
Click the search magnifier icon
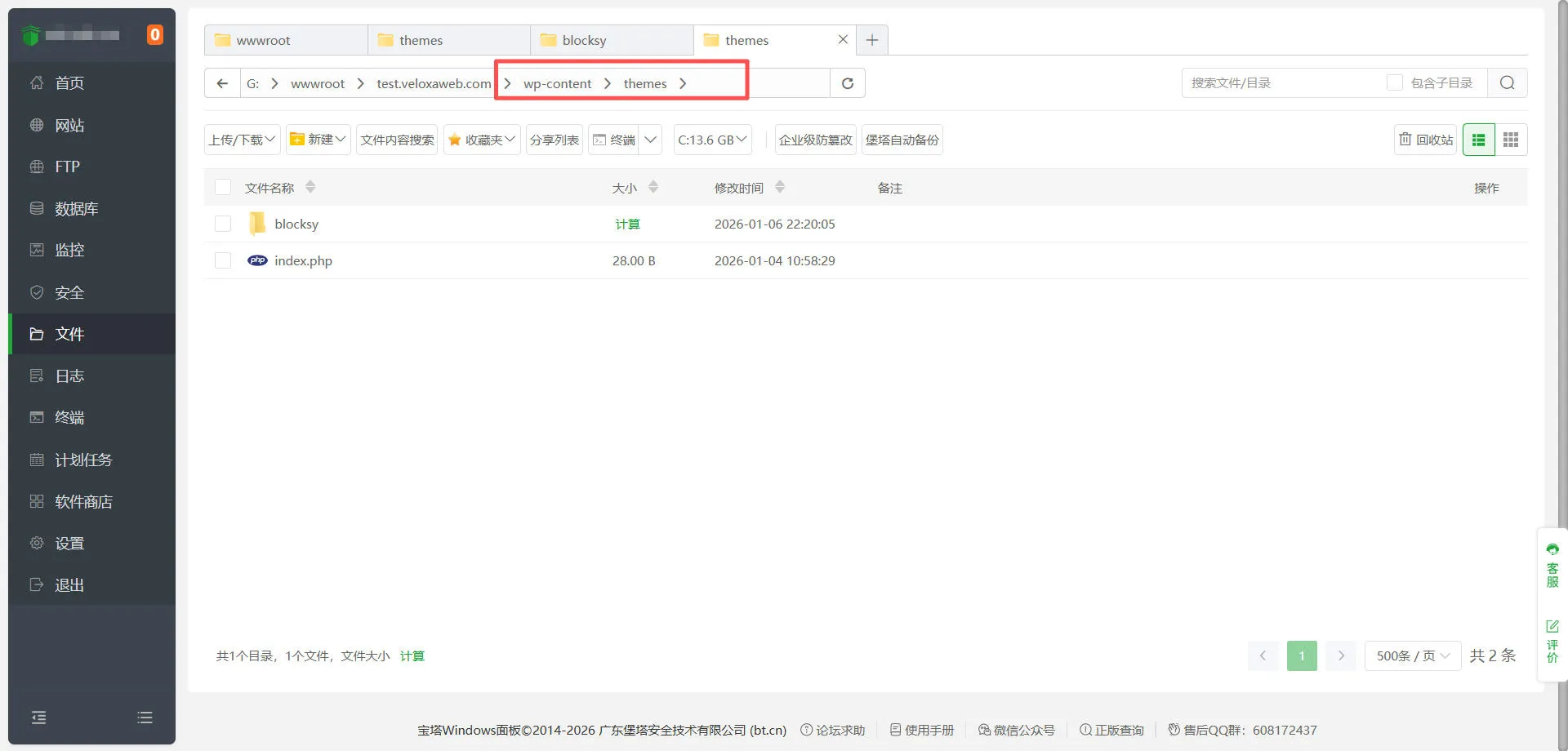coord(1507,82)
